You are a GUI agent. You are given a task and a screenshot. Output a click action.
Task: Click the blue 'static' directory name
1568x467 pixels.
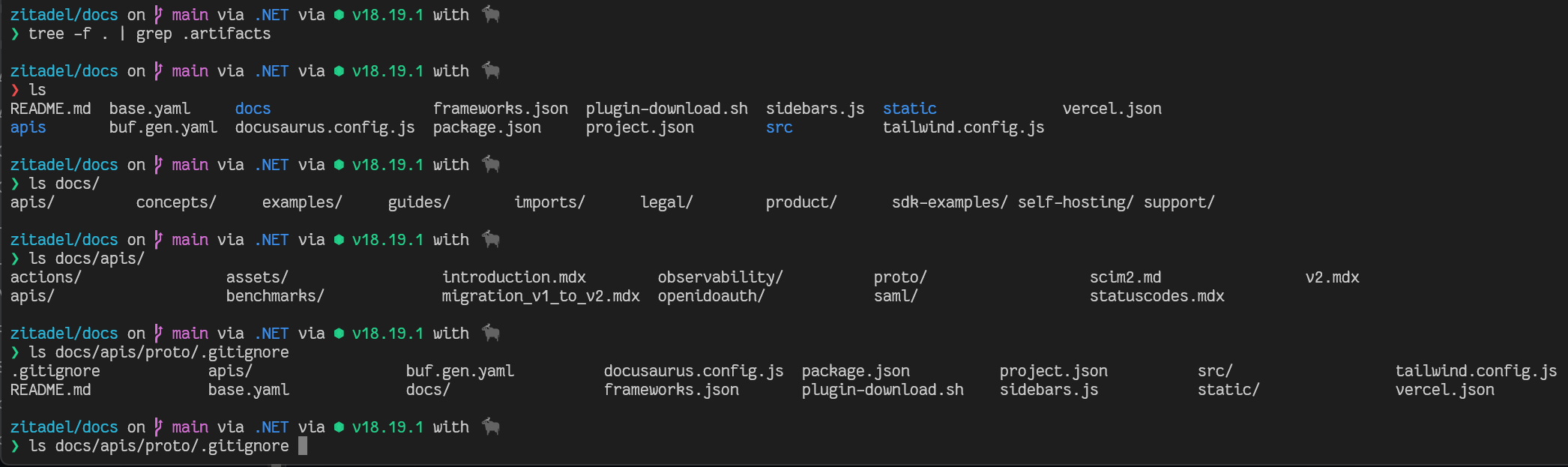(x=909, y=109)
